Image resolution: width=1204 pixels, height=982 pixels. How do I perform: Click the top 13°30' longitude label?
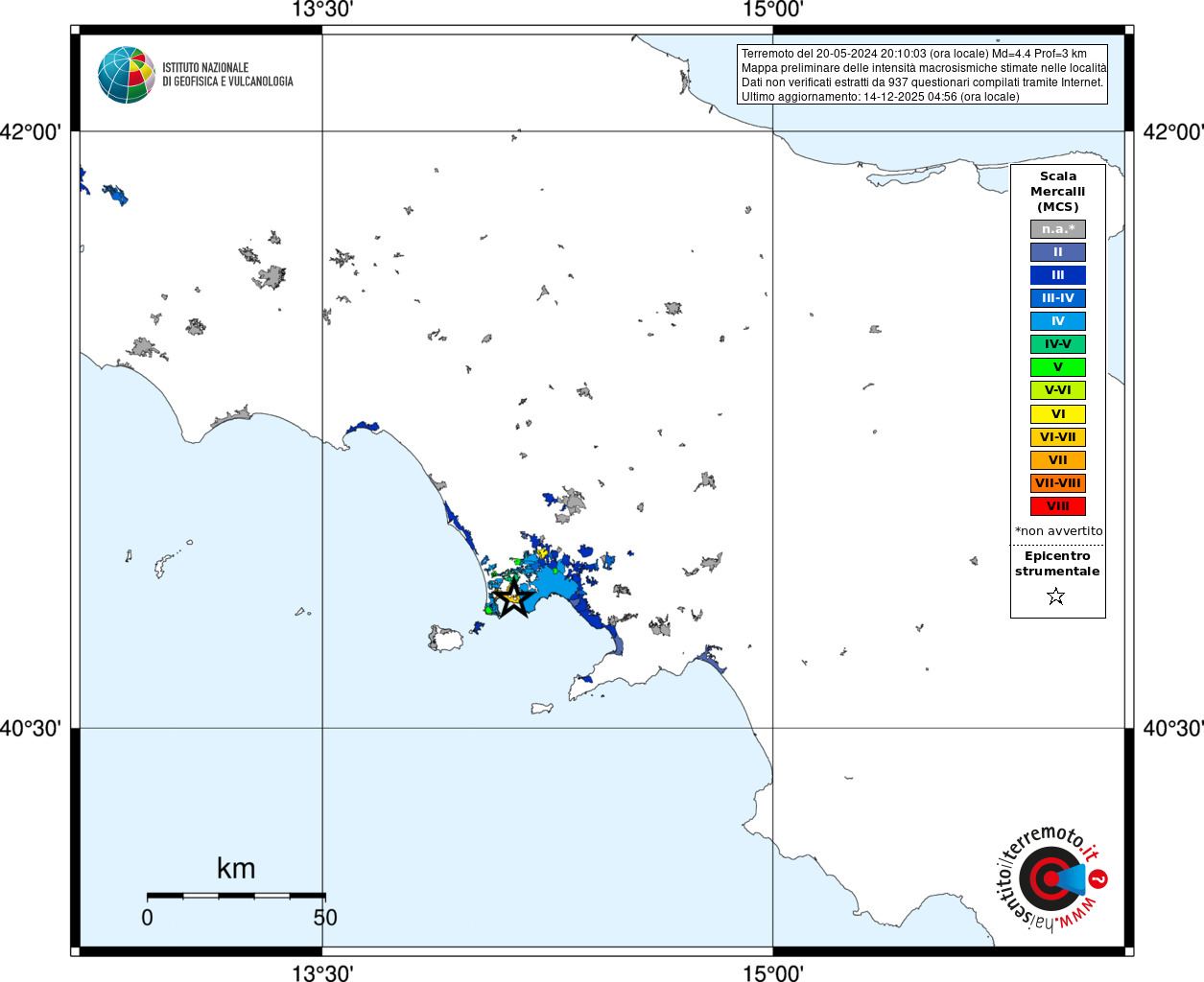coord(322,10)
